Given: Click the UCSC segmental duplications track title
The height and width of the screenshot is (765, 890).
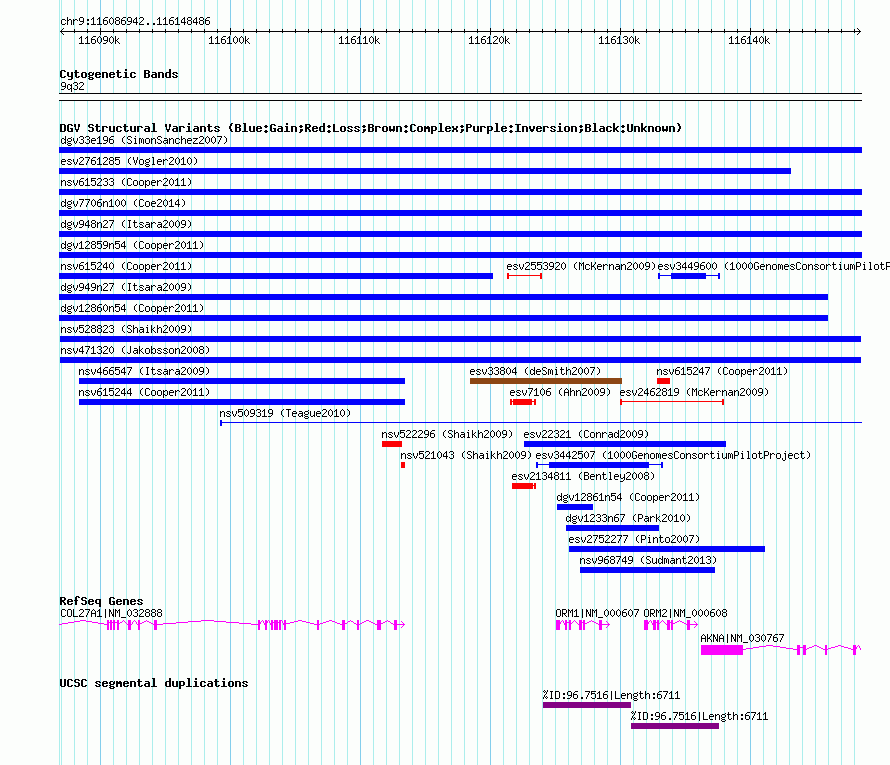Looking at the screenshot, I should pyautogui.click(x=154, y=683).
